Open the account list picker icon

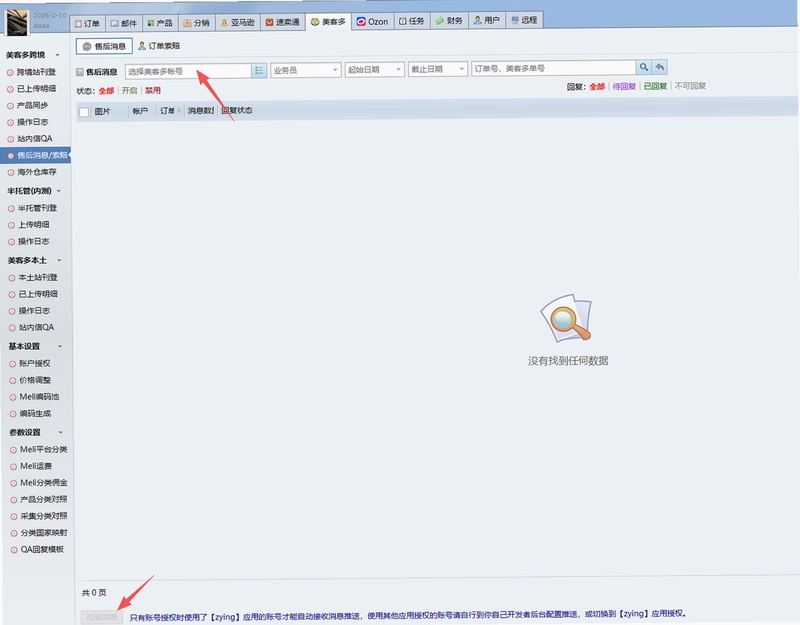pyautogui.click(x=259, y=70)
